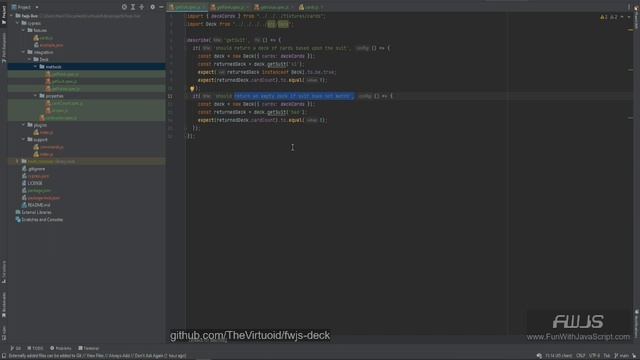Collapse the plugins folder arrow

[23, 125]
